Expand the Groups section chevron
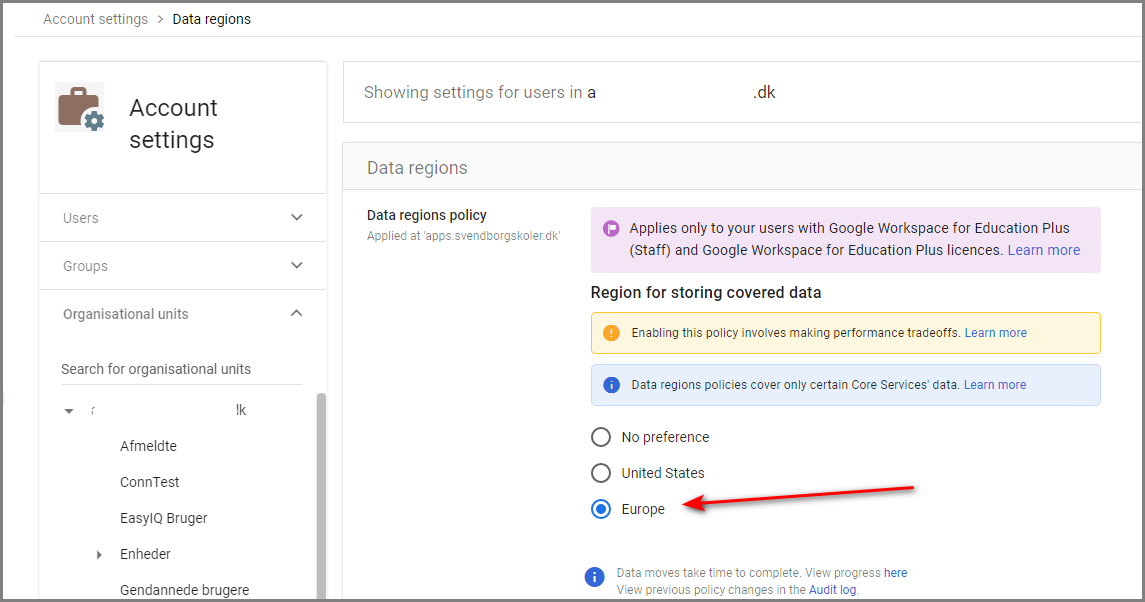 point(296,265)
